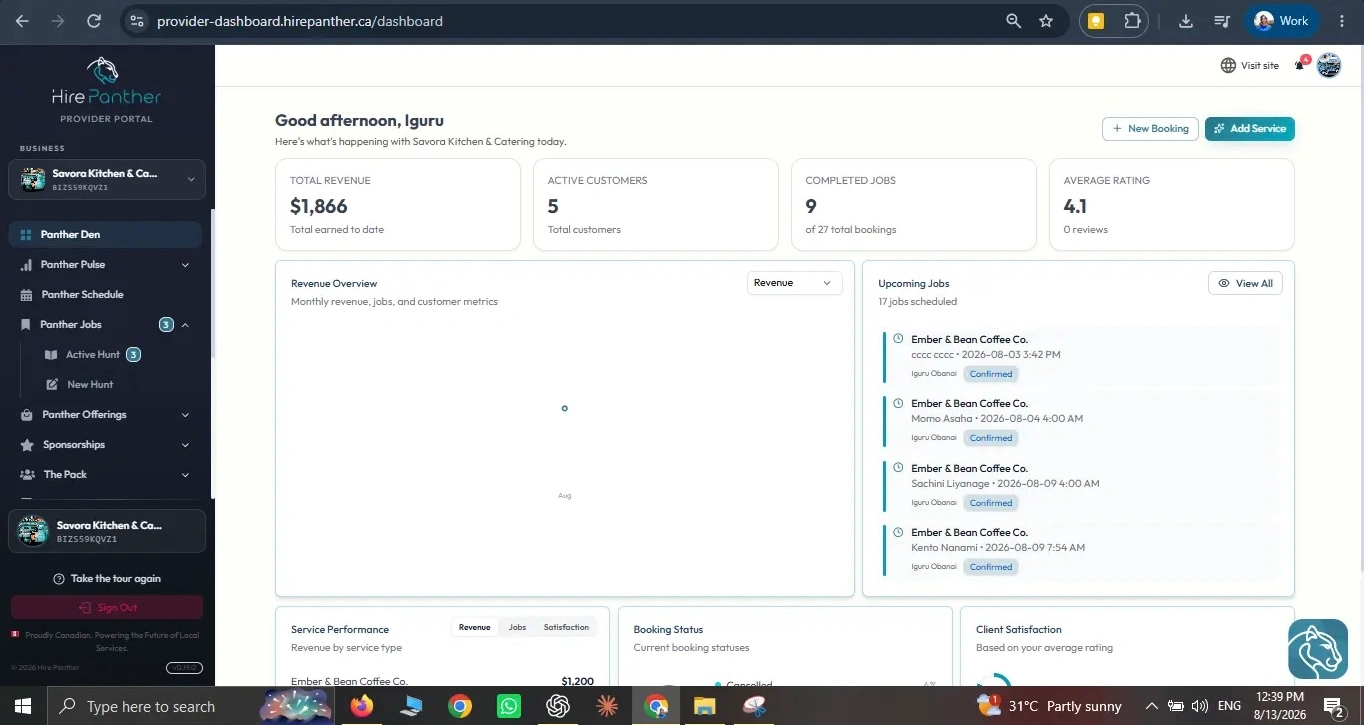The image size is (1364, 725).
Task: Collapse the Panther Jobs submenu chevron
Action: click(185, 325)
